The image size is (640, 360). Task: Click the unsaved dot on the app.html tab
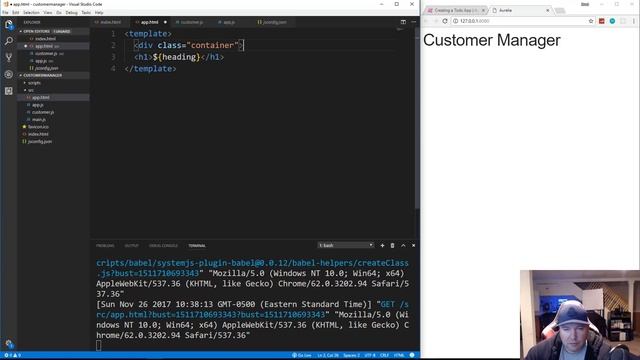coord(165,22)
